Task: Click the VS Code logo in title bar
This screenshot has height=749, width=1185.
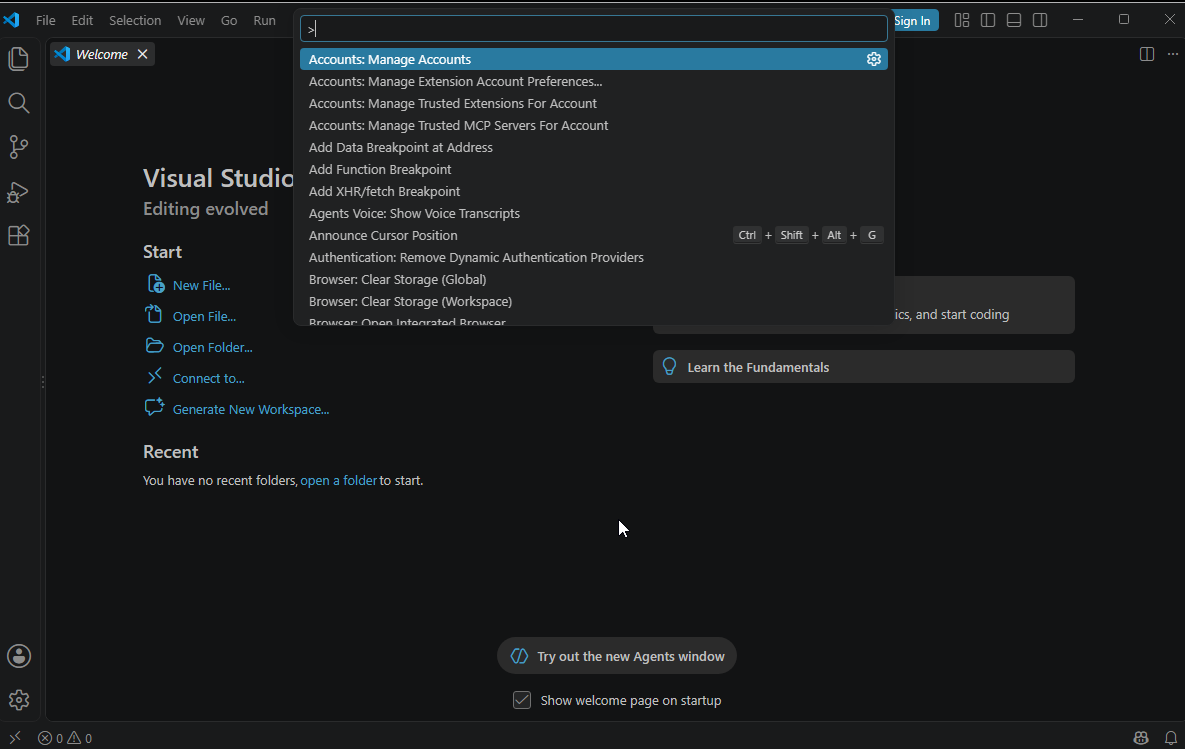Action: [x=12, y=20]
